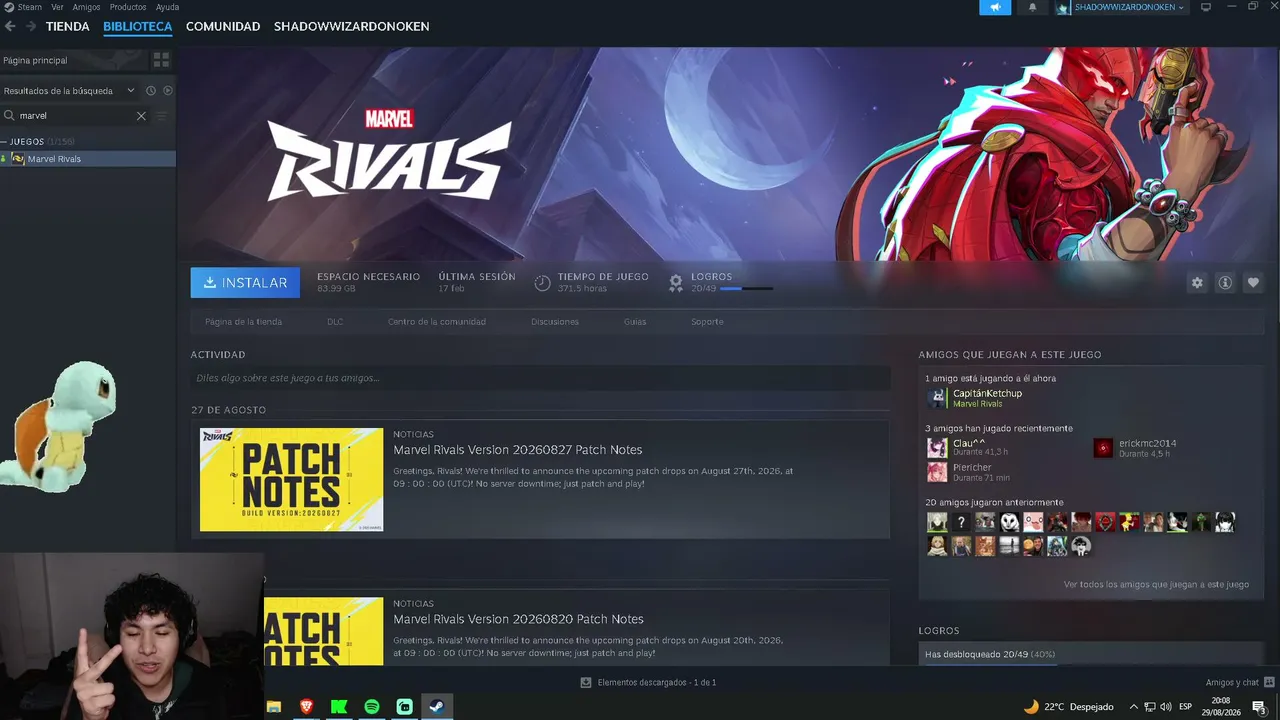The image size is (1280, 720).
Task: Open the Discusiones link
Action: pyautogui.click(x=555, y=322)
